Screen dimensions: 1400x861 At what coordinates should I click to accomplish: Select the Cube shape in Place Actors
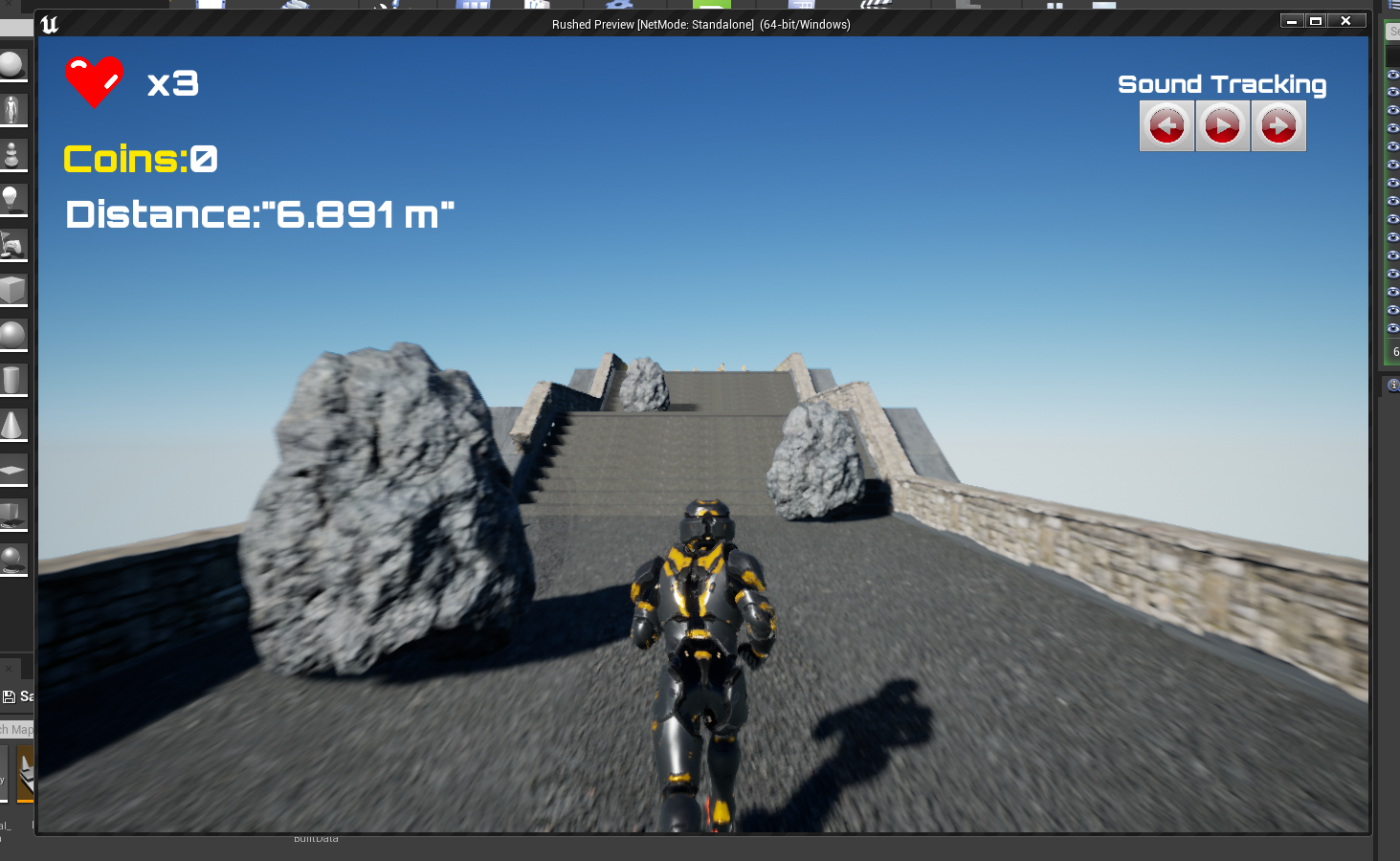(11, 290)
